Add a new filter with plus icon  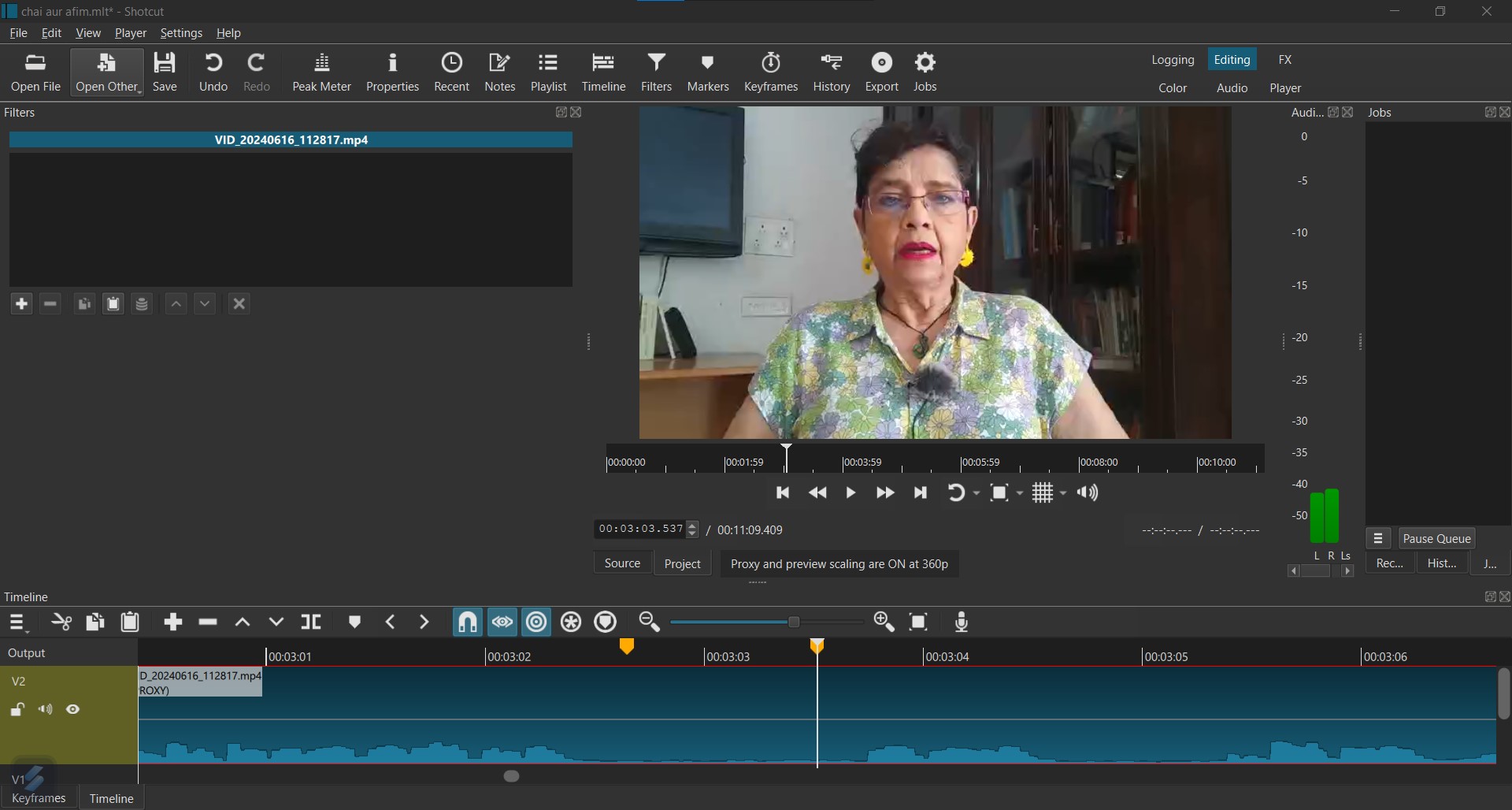21,304
